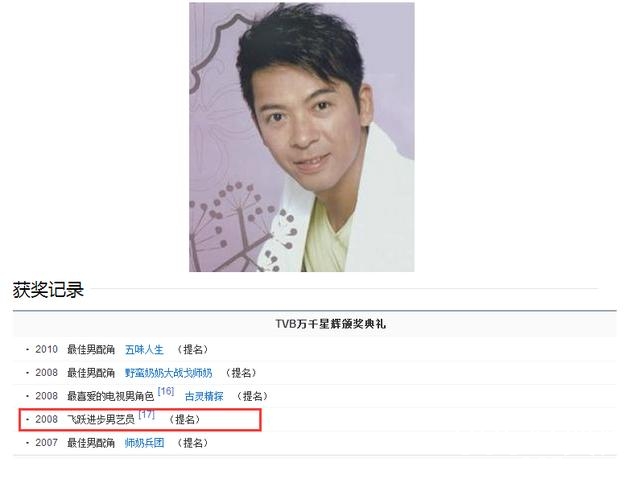Screen dimensions: 640x479
Task: Visit the 师奶兵团 link
Action: [144, 443]
